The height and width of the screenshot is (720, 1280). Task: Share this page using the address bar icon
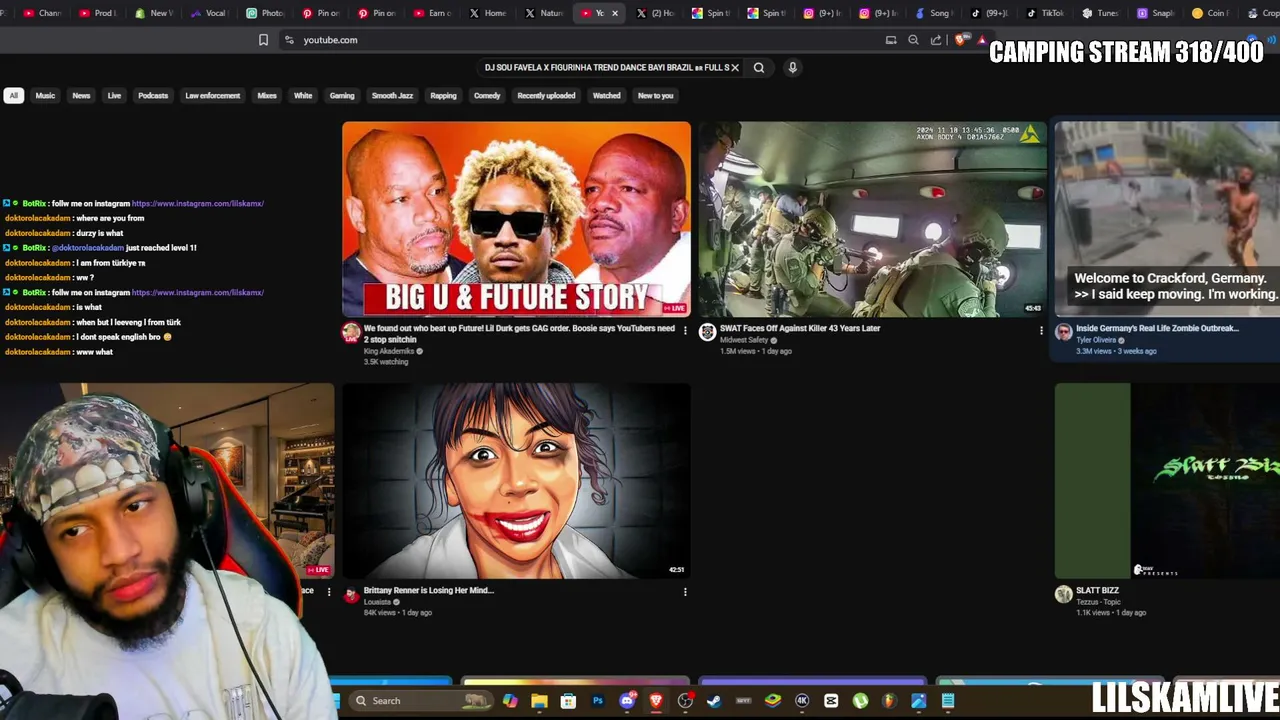click(936, 40)
